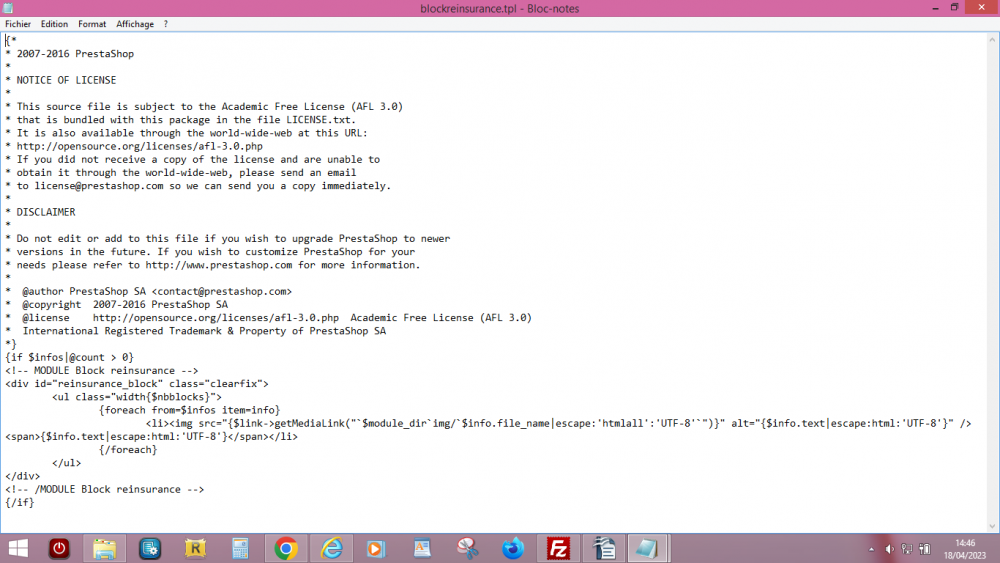Click the final '{/if}' line
Image resolution: width=1000 pixels, height=563 pixels.
20,502
